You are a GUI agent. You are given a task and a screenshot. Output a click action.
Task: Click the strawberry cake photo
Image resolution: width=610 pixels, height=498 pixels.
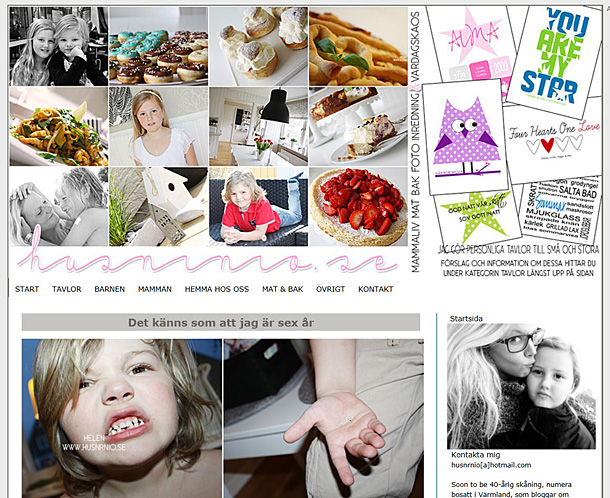point(358,207)
